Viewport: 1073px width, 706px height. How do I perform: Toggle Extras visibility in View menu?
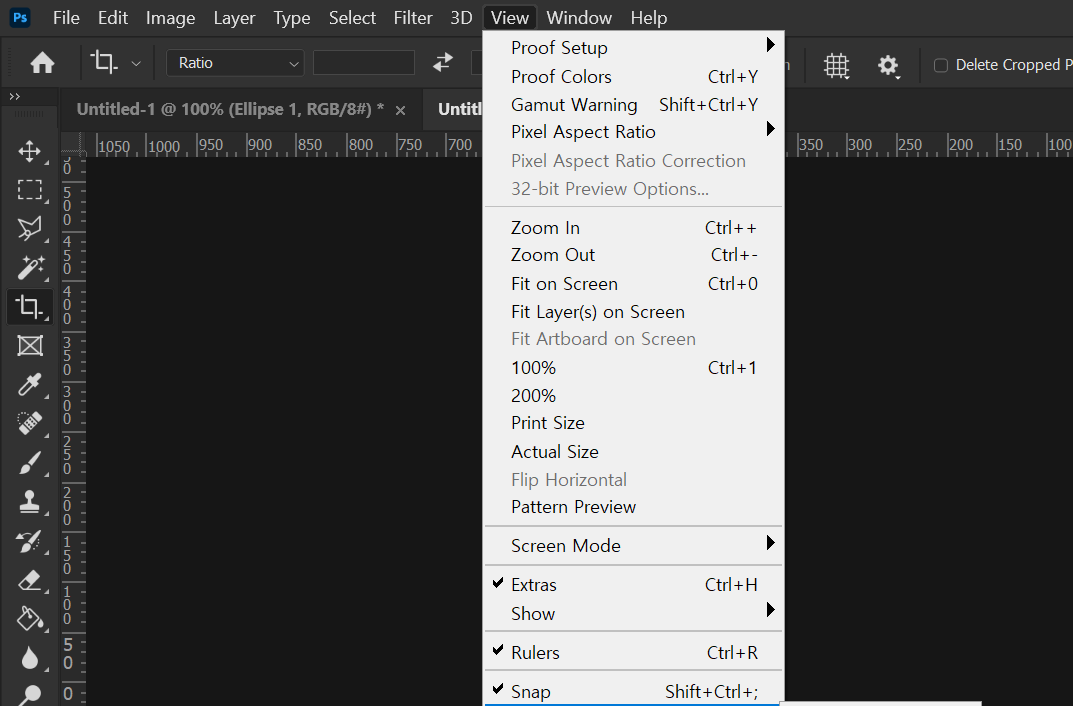tap(634, 585)
